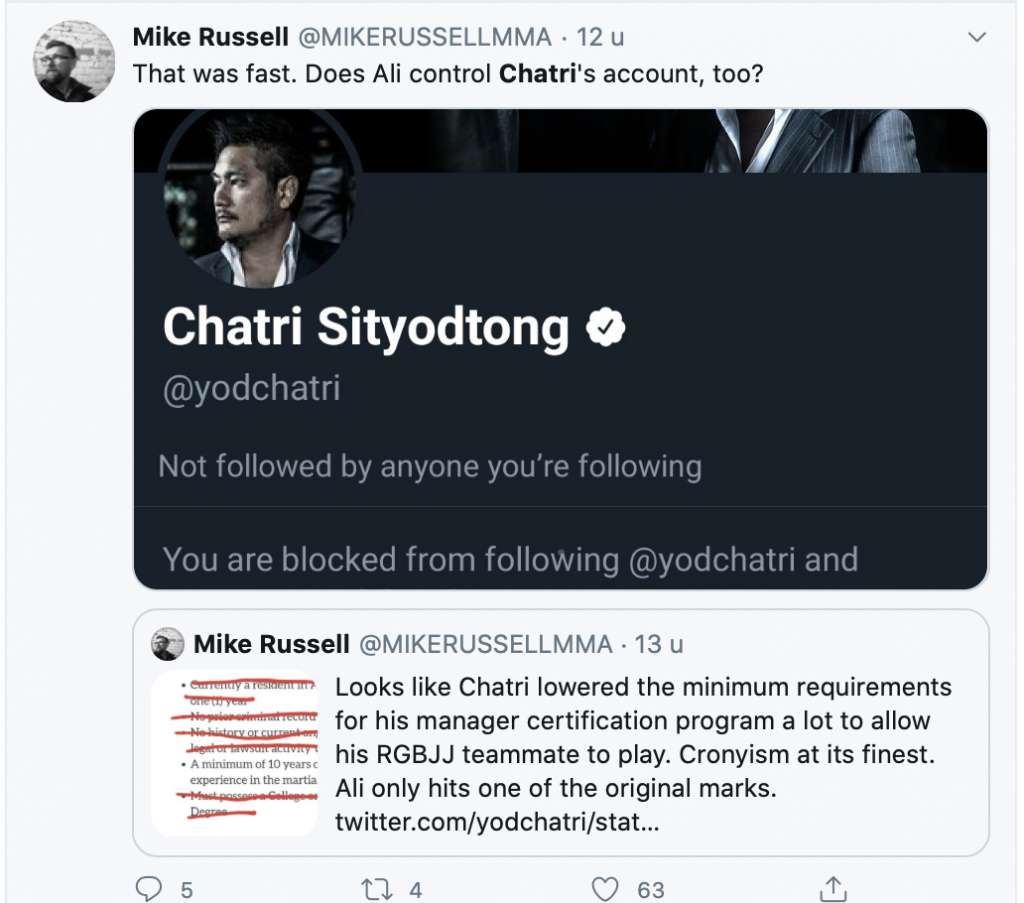
Task: Open the share upload icon
Action: (833, 889)
